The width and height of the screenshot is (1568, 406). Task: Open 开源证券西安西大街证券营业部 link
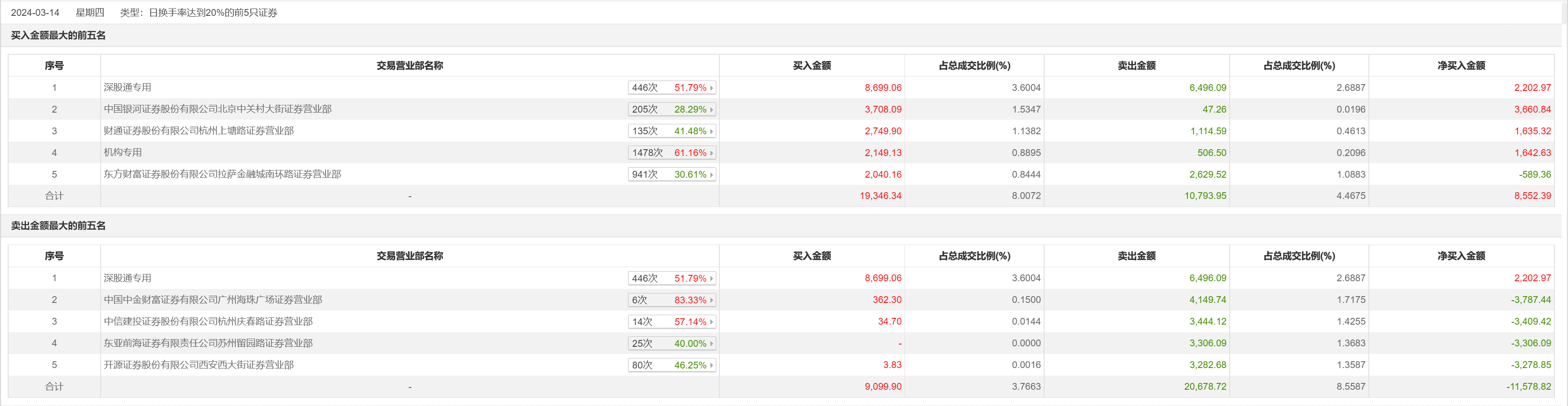coord(198,365)
